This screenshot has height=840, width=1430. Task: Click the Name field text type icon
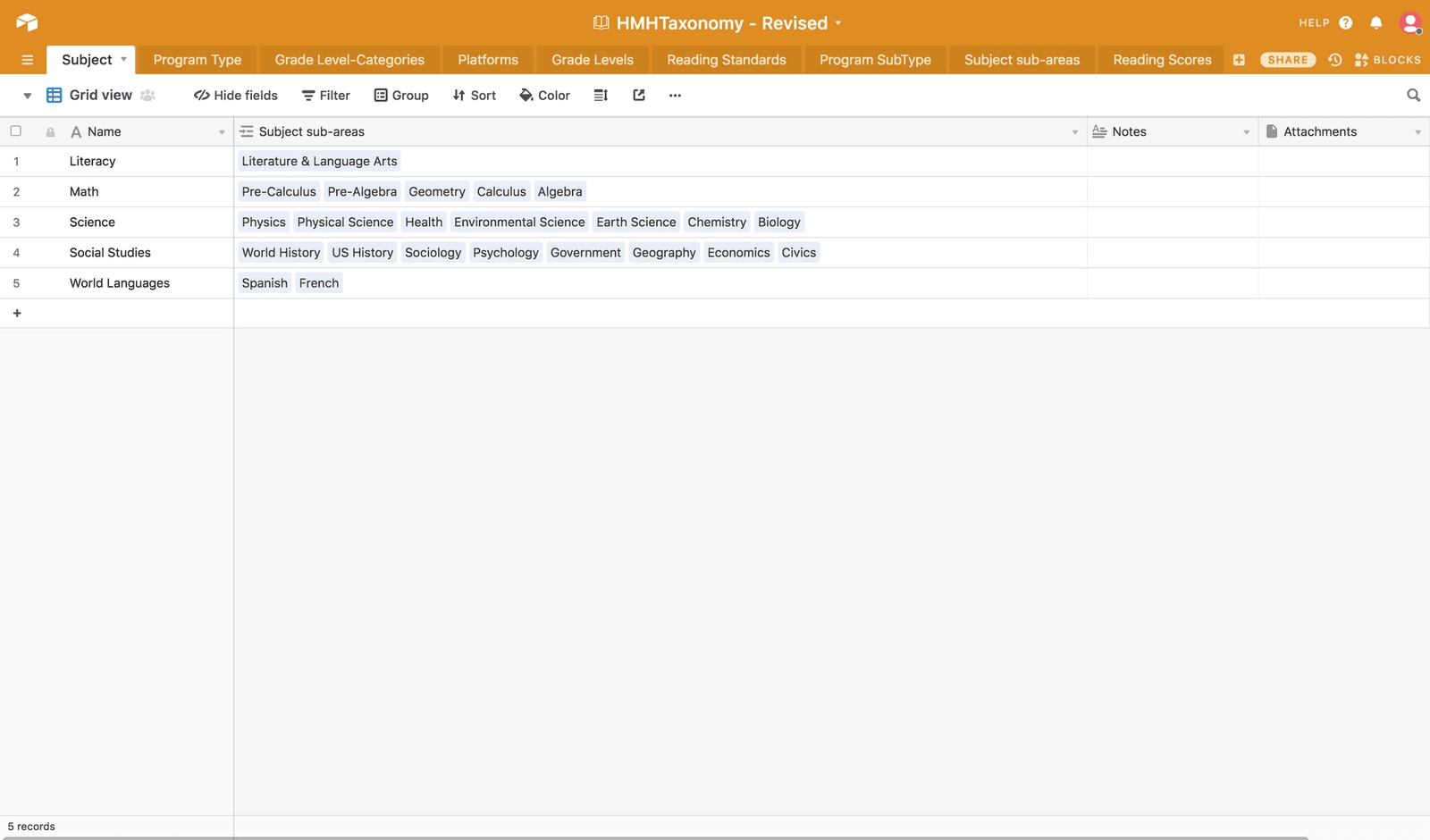tap(76, 132)
